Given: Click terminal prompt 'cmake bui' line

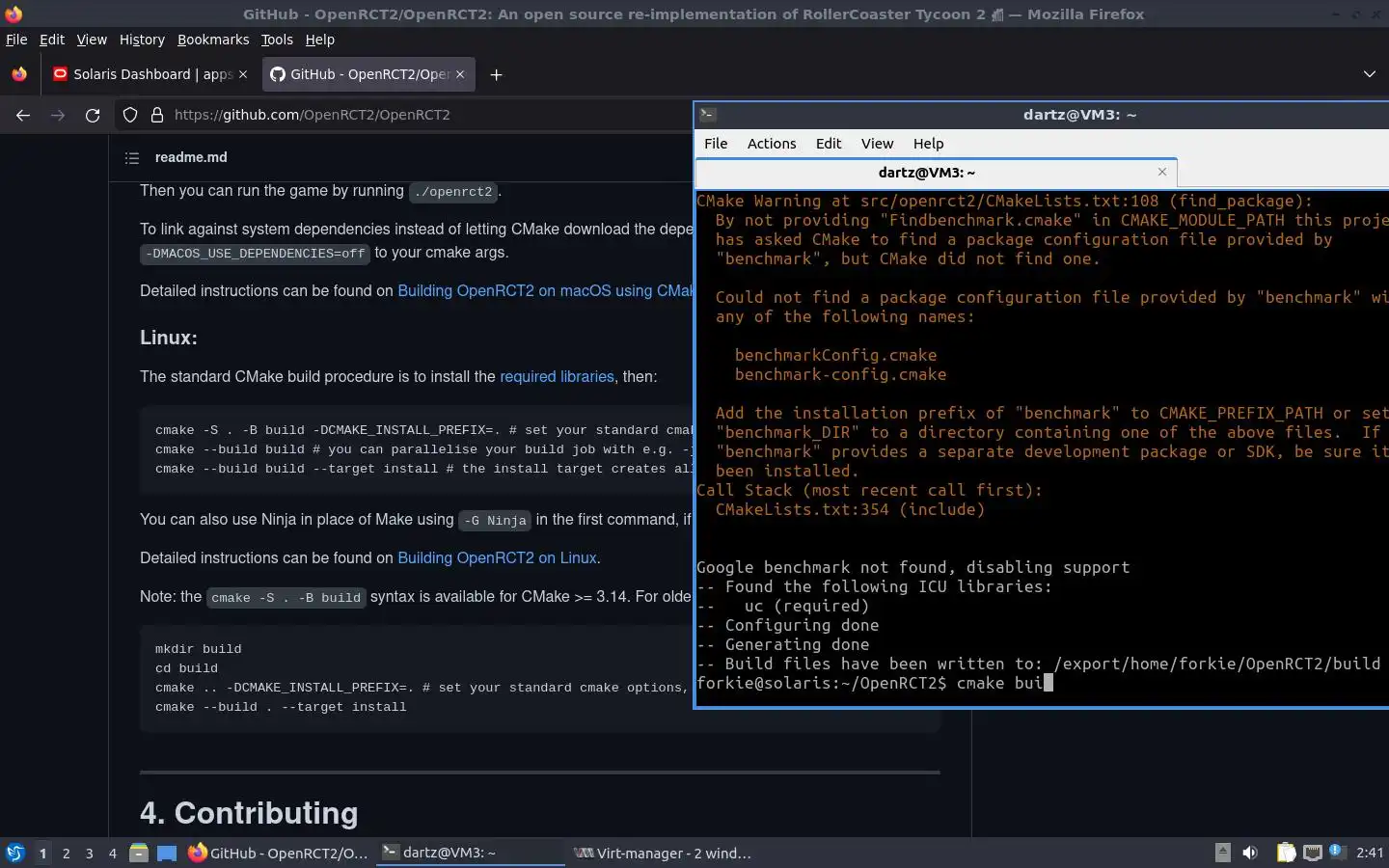Looking at the screenshot, I should [x=874, y=683].
